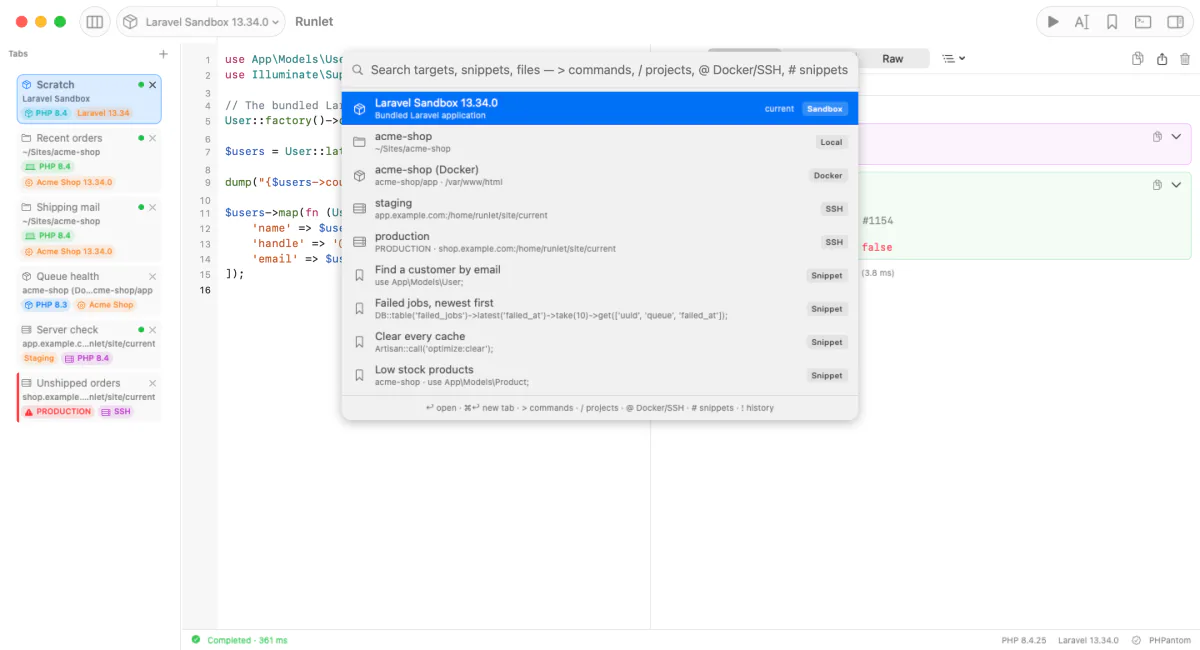Open the Shipping mail tab

point(89,229)
